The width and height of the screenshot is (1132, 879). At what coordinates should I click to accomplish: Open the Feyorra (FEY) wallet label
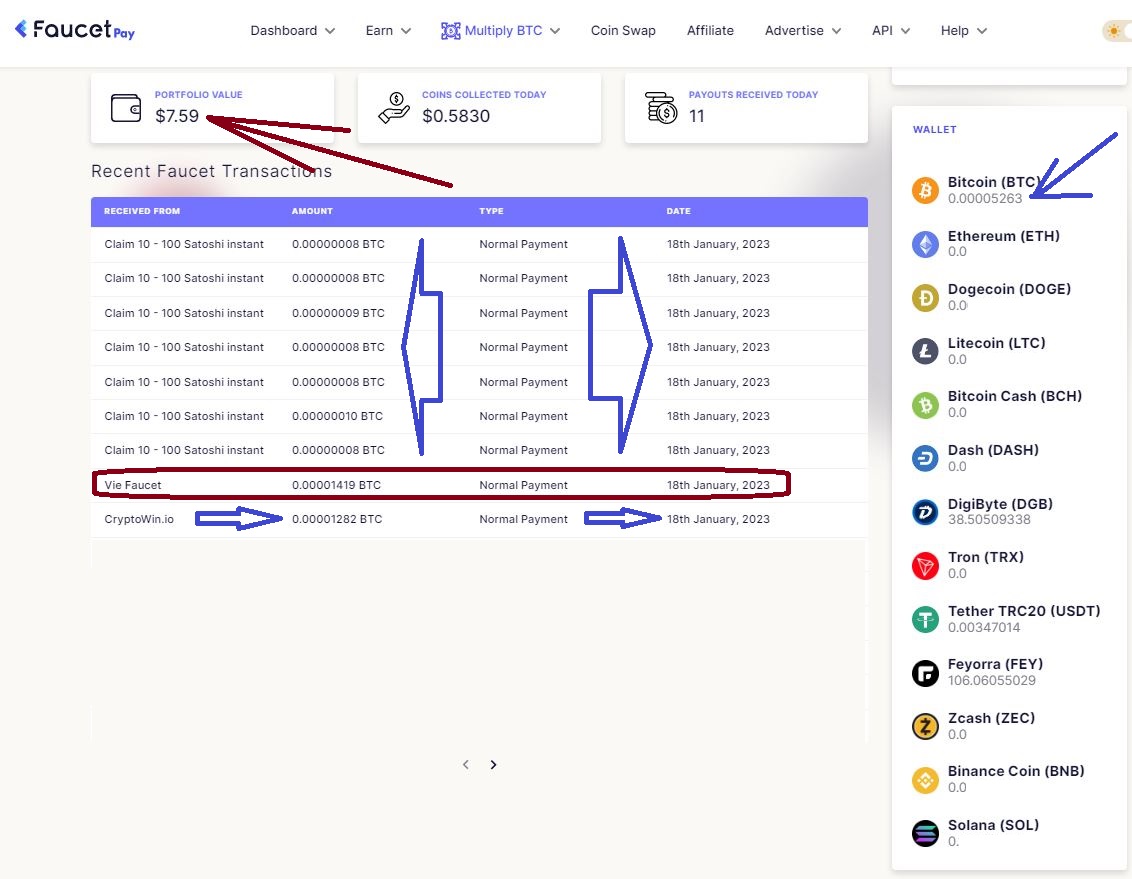[x=995, y=664]
